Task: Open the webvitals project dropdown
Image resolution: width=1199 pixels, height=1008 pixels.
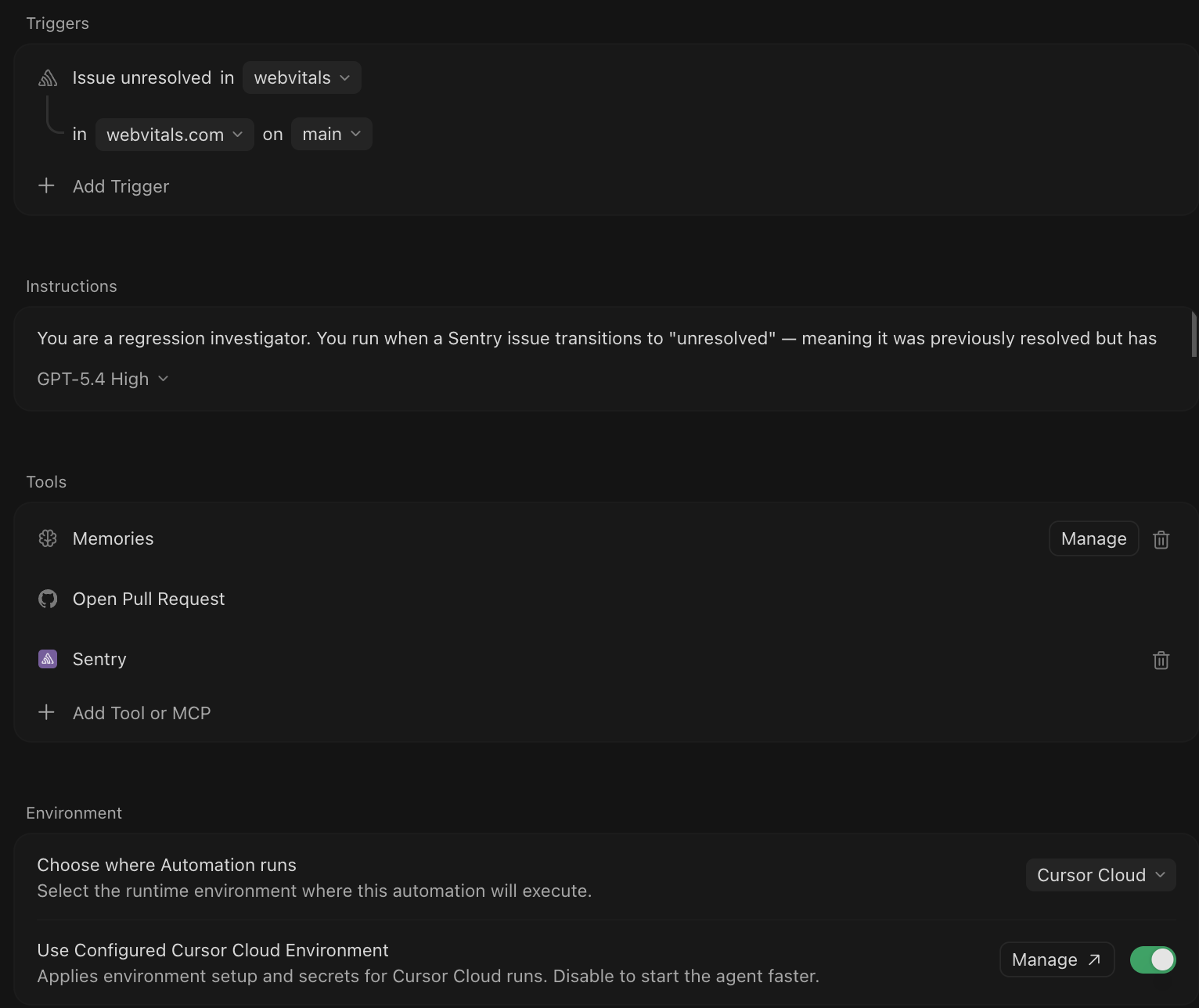Action: click(x=301, y=77)
